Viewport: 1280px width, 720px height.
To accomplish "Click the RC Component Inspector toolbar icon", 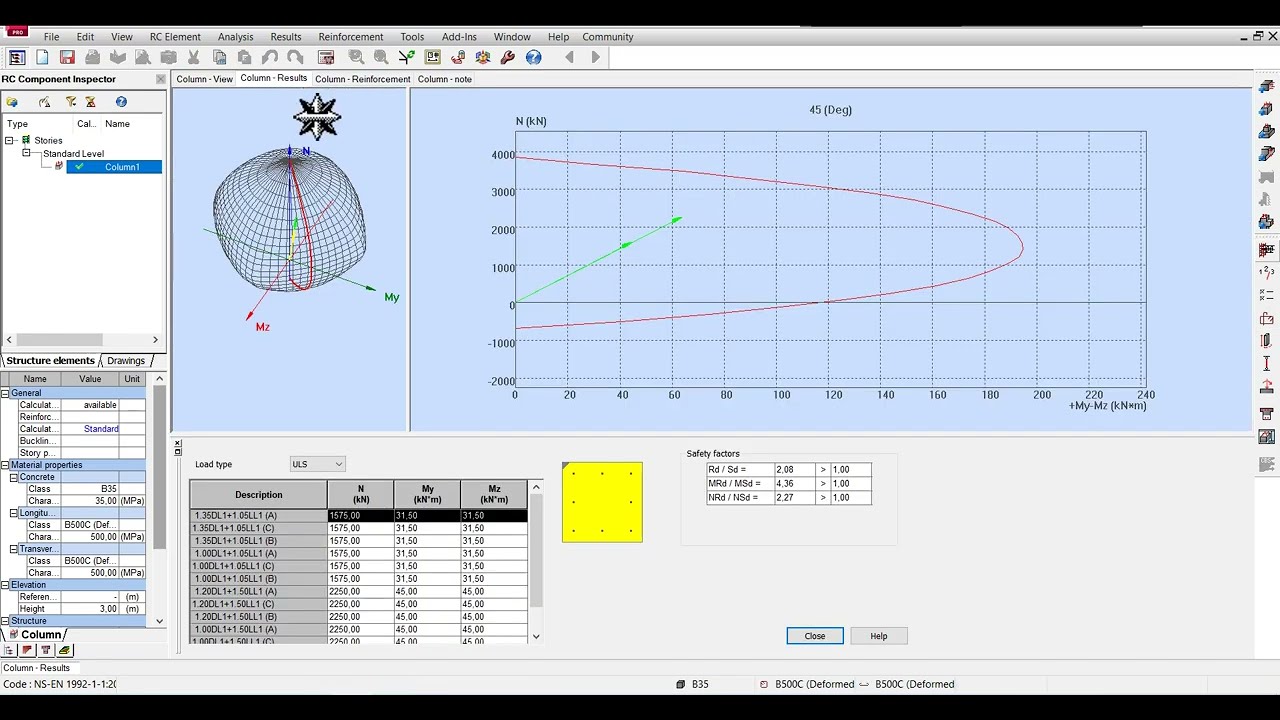I will pyautogui.click(x=17, y=58).
